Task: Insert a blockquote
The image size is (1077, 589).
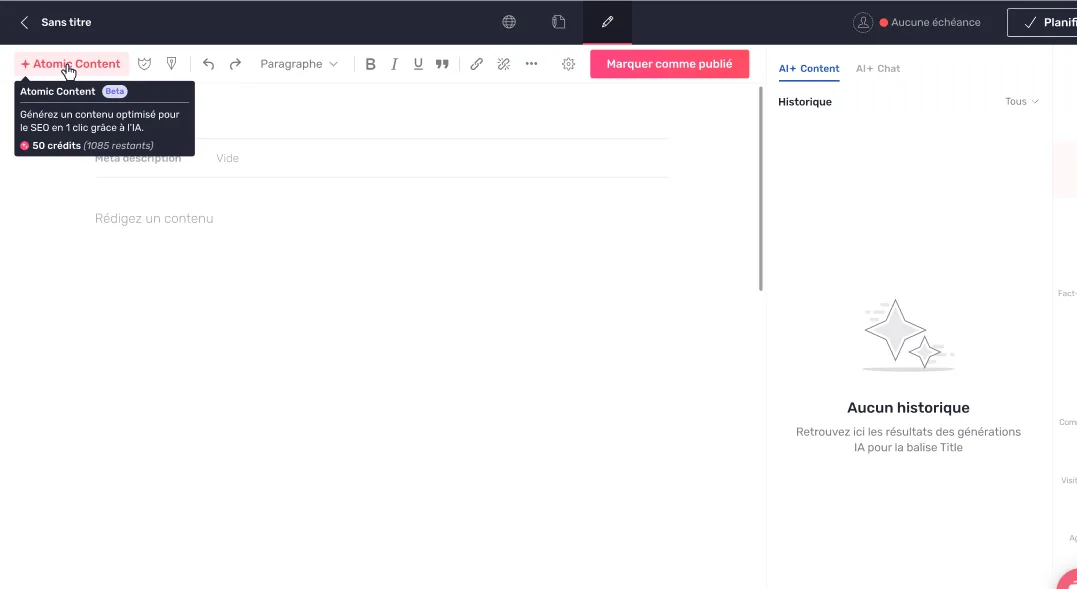Action: (442, 64)
